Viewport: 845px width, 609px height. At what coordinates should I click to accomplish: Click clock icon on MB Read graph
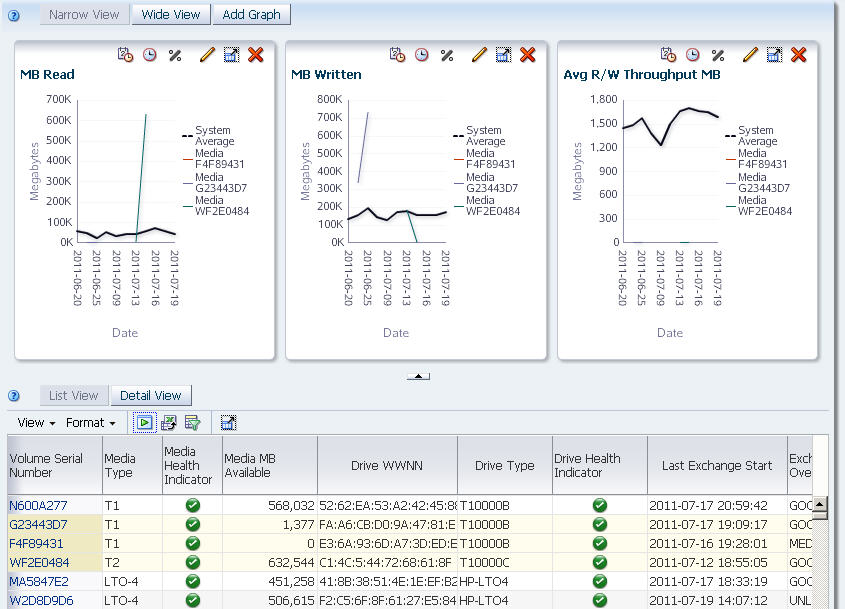[149, 54]
